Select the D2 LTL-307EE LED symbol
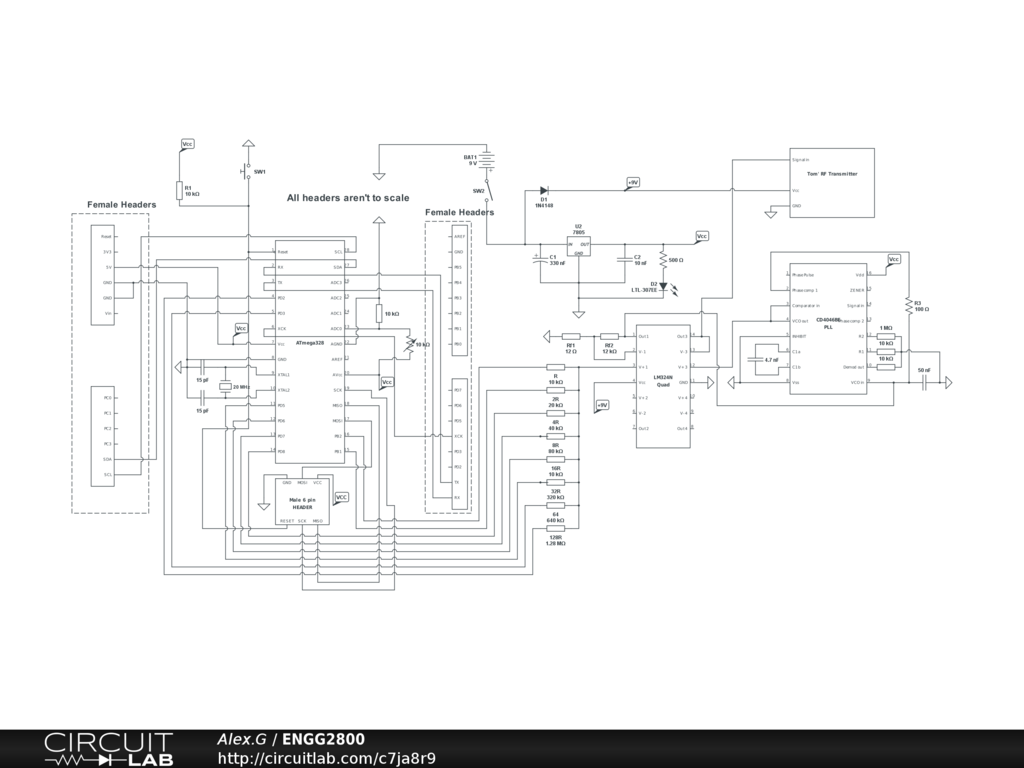 [662, 287]
